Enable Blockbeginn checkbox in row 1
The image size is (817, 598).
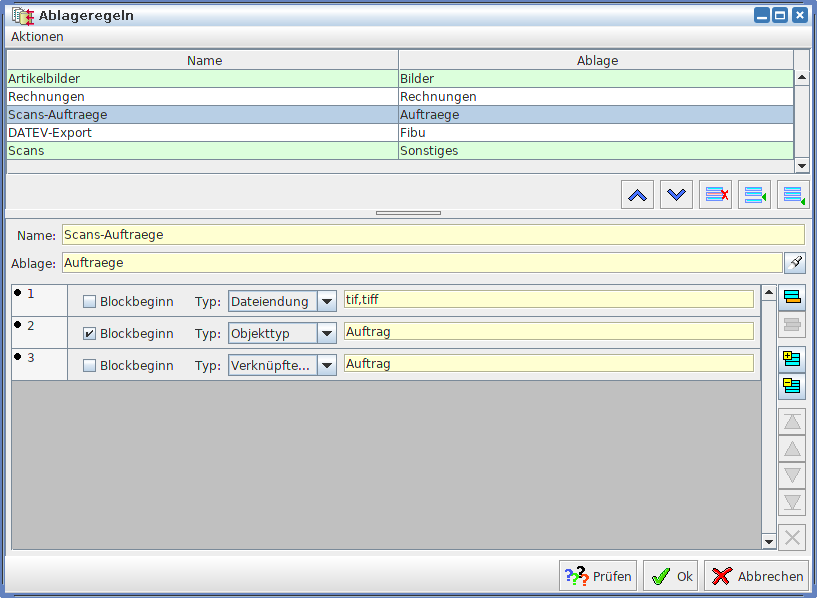coord(89,301)
